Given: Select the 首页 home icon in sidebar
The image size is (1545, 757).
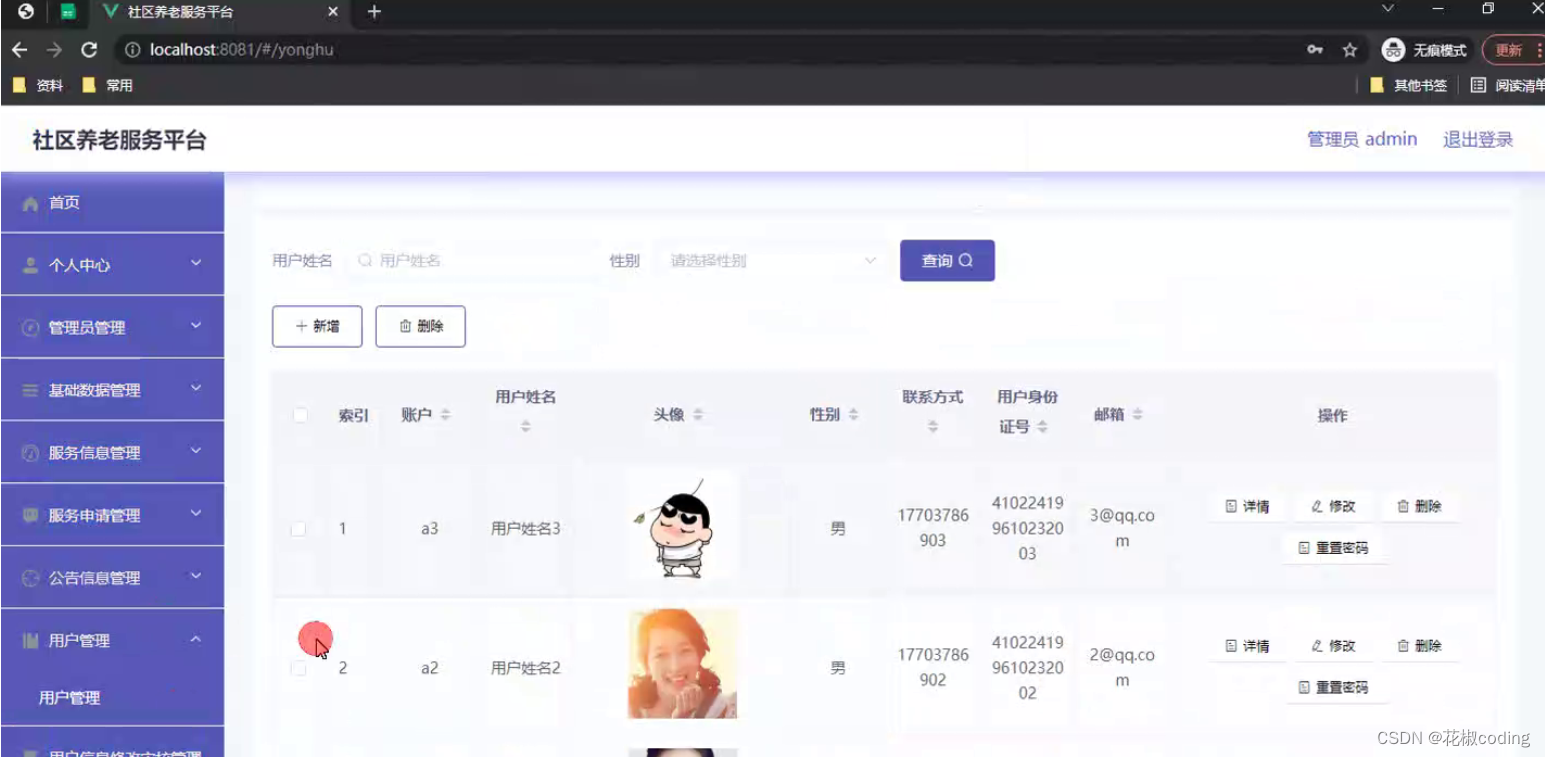Looking at the screenshot, I should [x=30, y=202].
